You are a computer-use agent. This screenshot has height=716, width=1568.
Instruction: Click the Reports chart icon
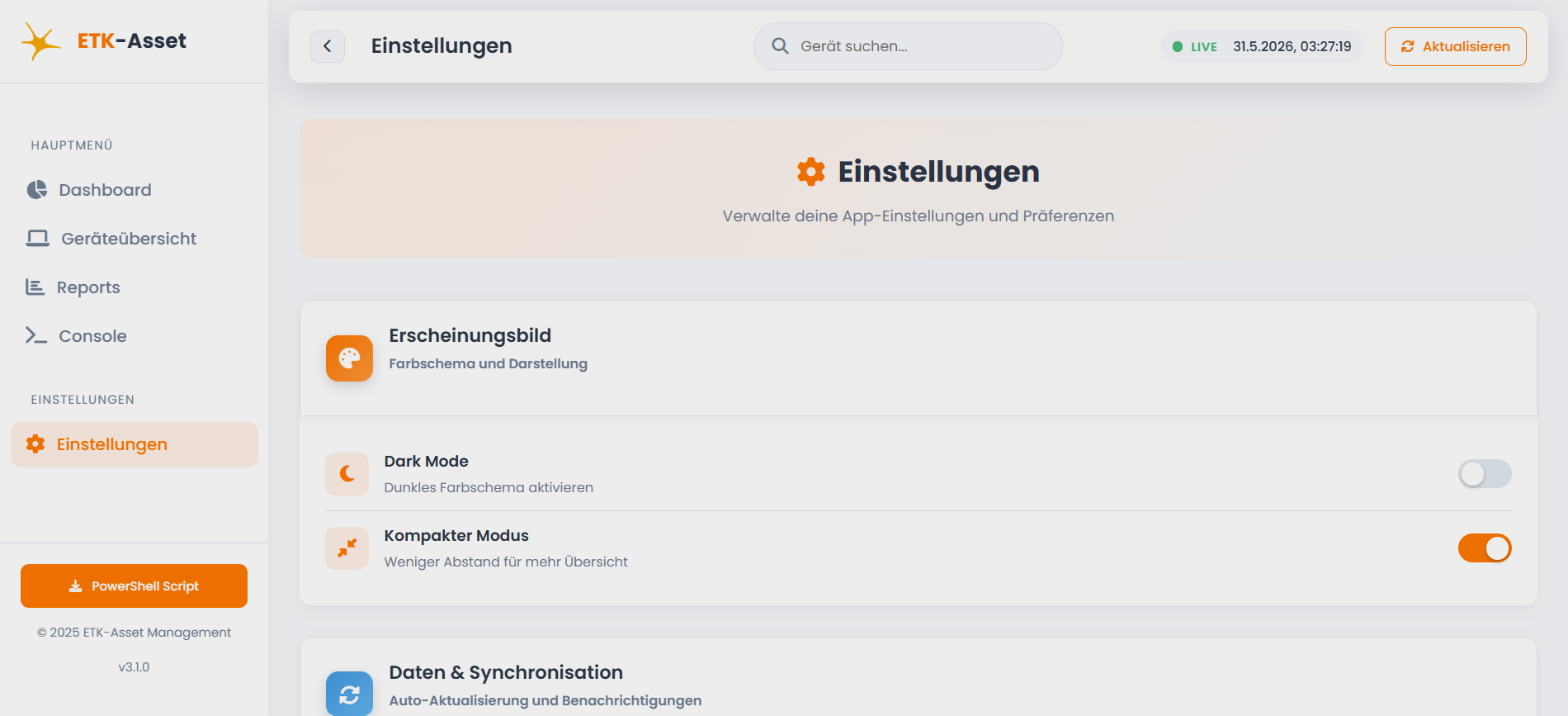(x=35, y=287)
